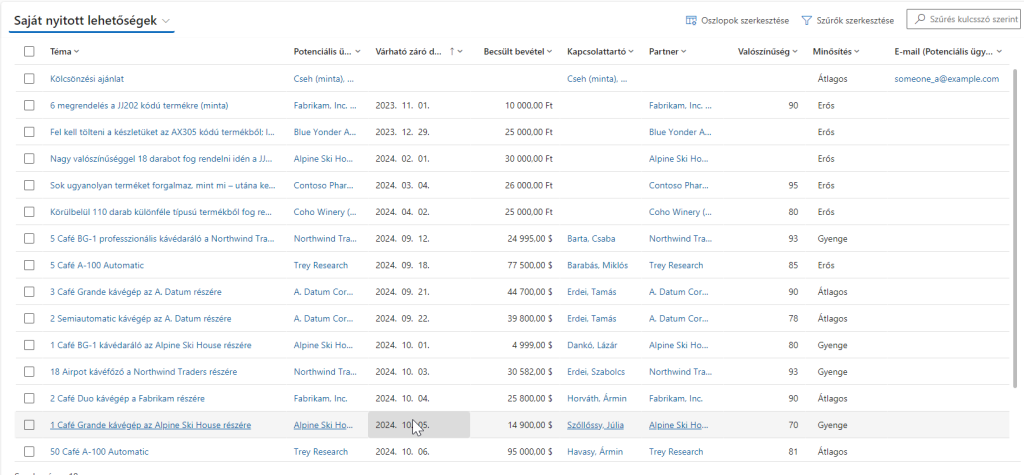Select the 95 000,00 $ revenue cell

pyautogui.click(x=530, y=451)
